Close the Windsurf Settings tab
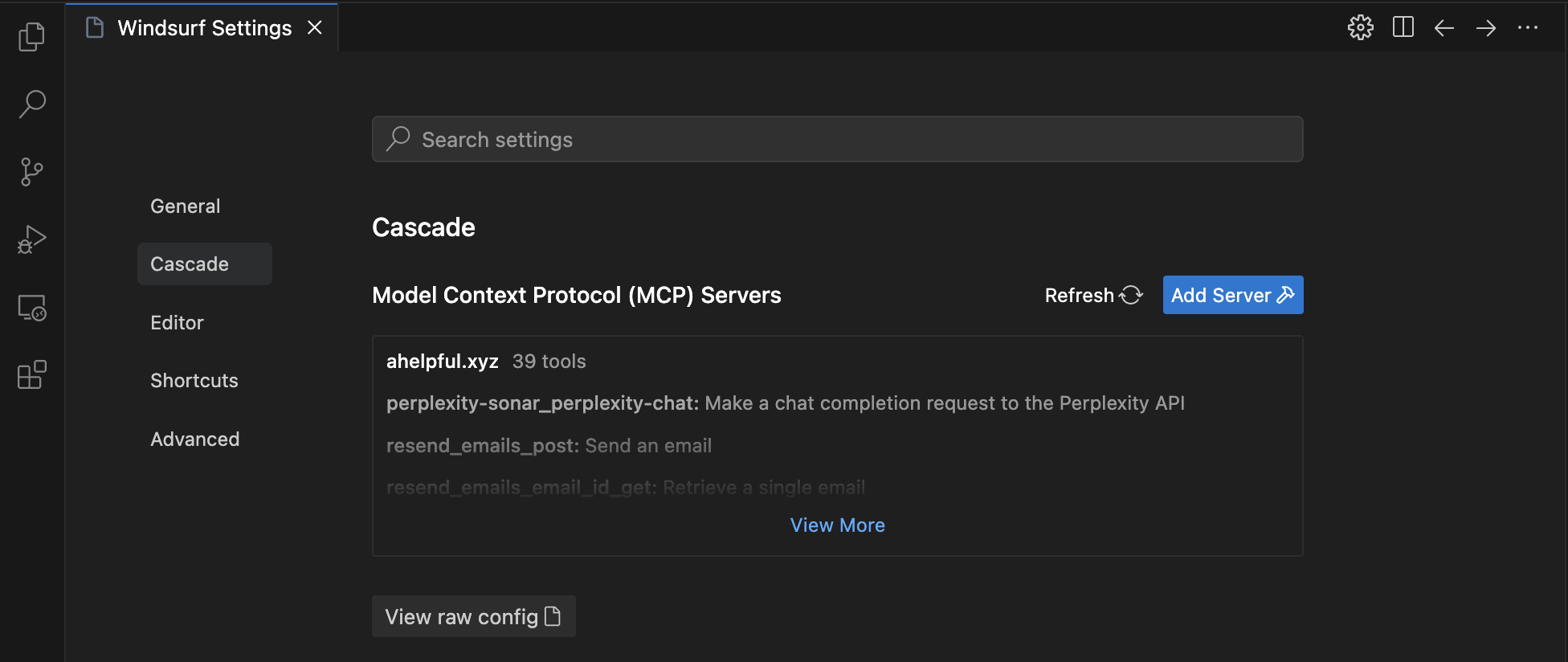1568x662 pixels. click(315, 28)
